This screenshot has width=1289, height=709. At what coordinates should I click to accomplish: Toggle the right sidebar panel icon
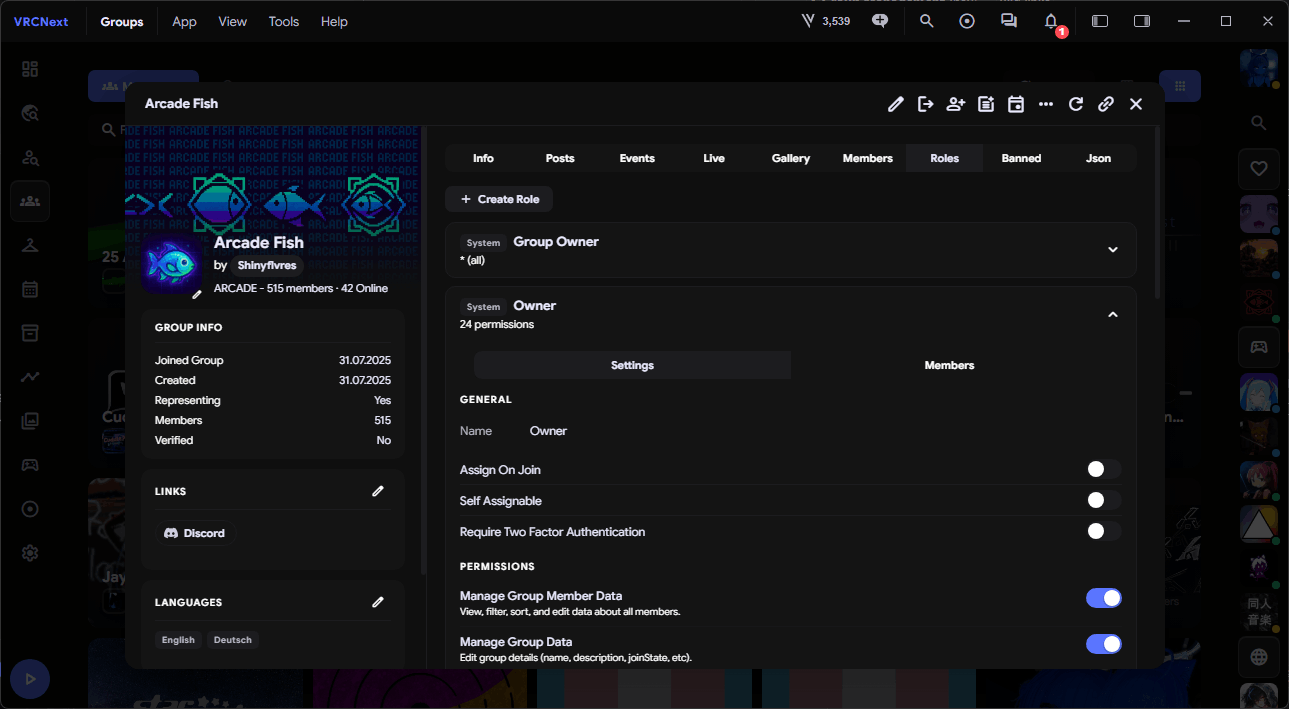(x=1142, y=21)
